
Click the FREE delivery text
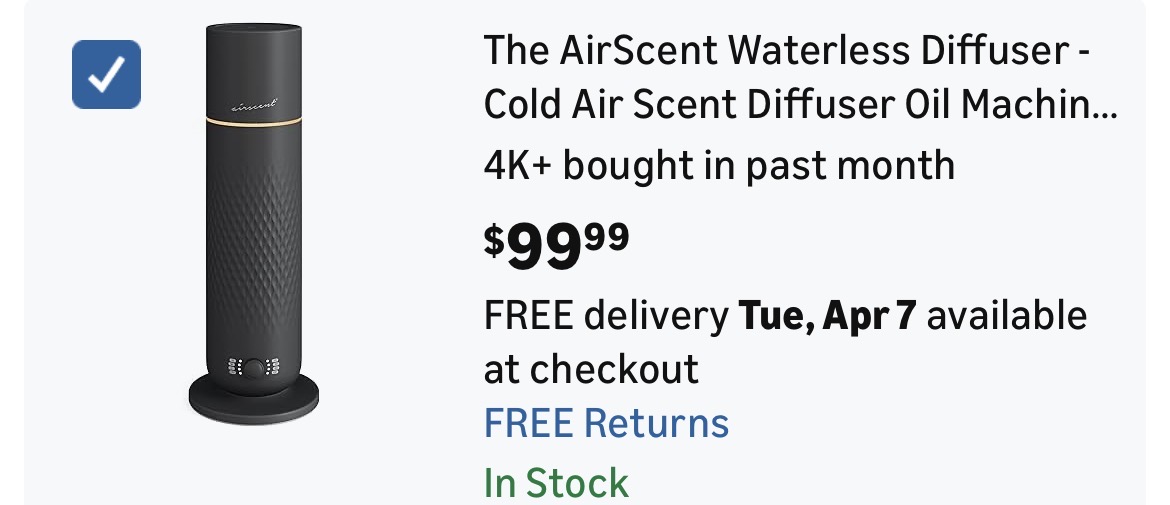coord(606,316)
